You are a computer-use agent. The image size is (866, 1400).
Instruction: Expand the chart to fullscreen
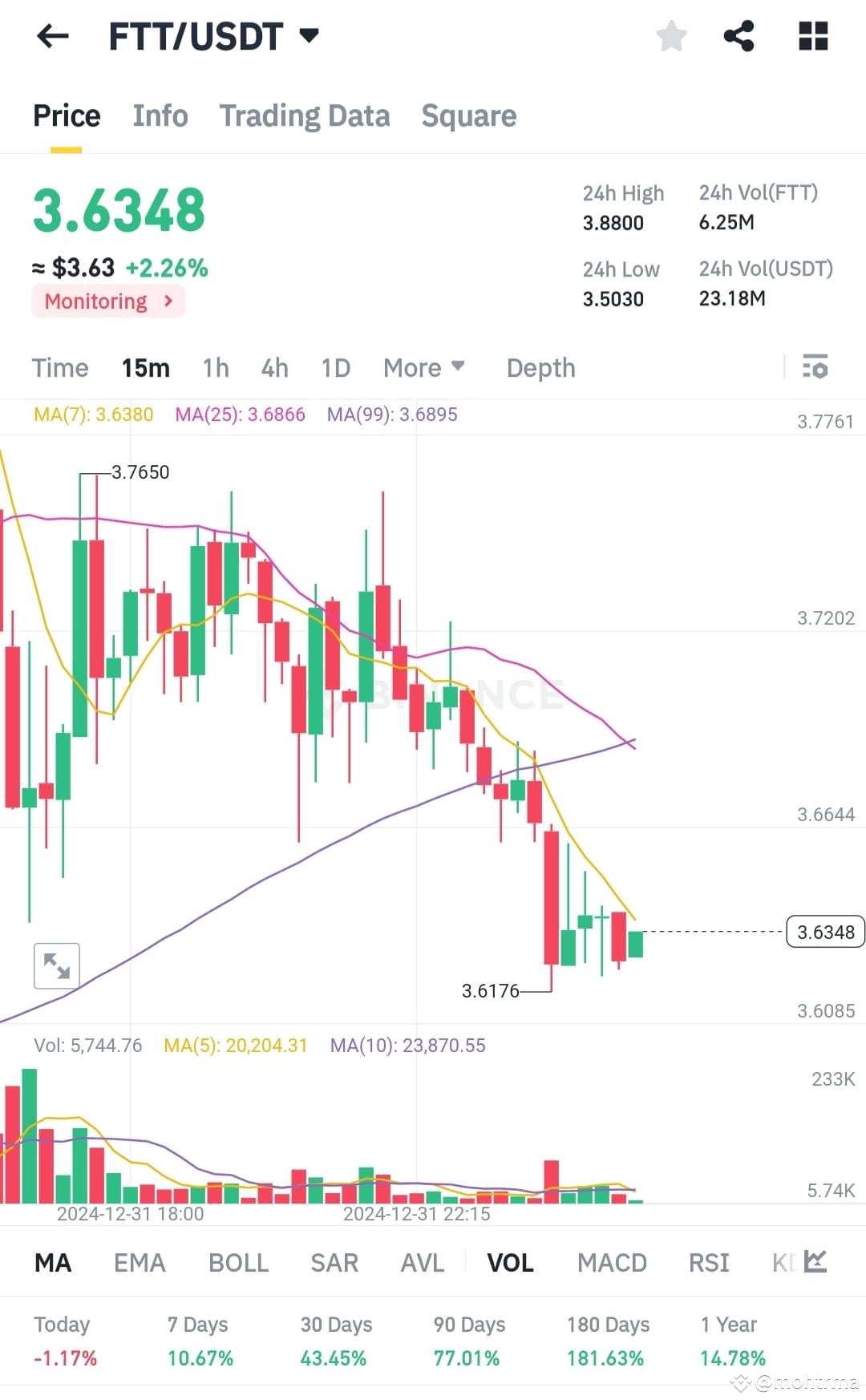pos(56,965)
